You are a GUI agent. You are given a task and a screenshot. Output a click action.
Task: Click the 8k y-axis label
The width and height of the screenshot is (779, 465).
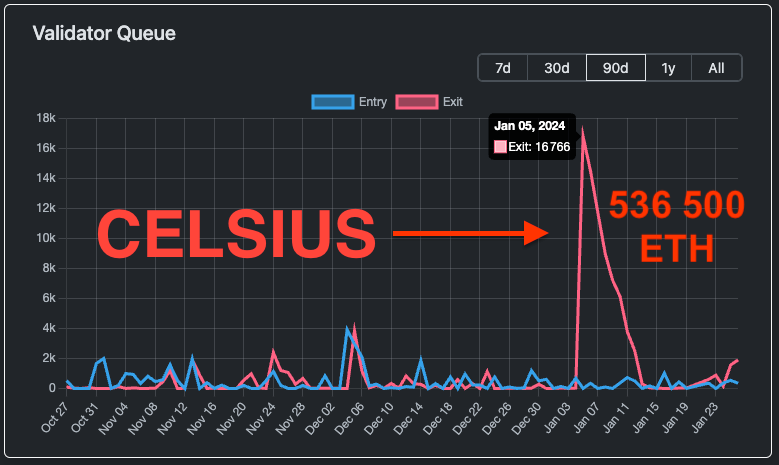49,268
